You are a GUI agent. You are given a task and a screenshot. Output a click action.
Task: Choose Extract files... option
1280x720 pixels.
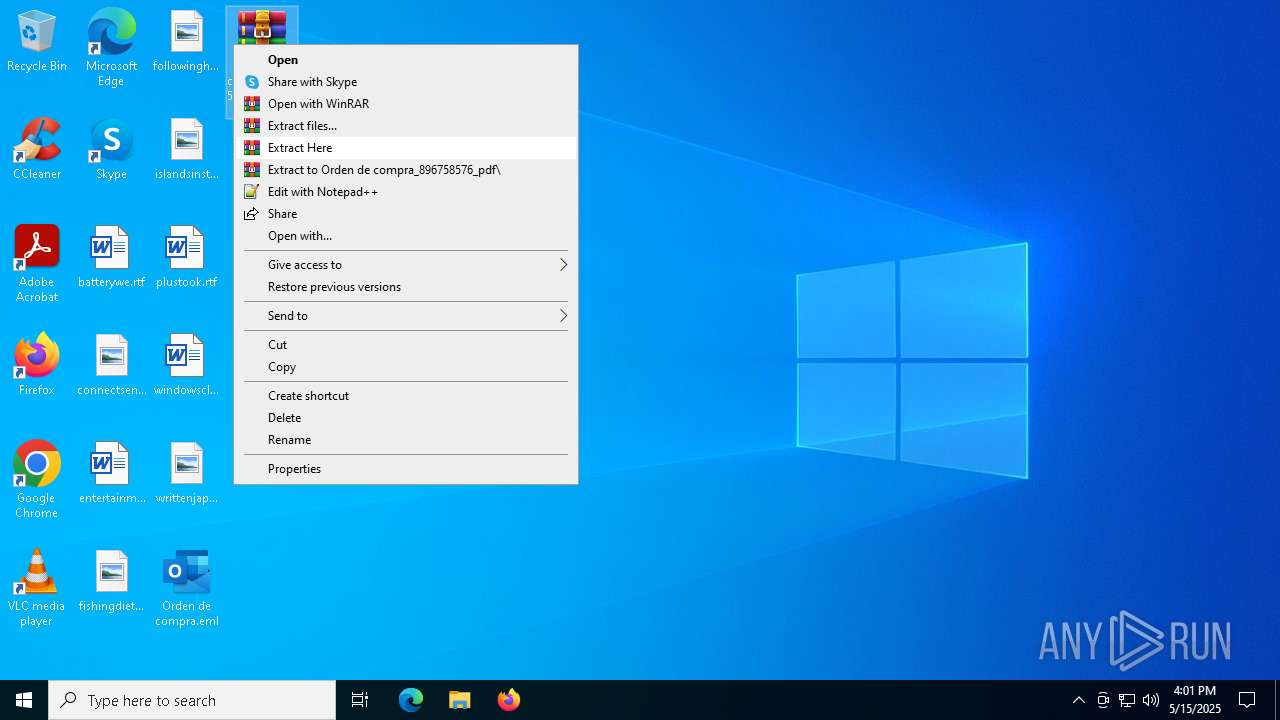pyautogui.click(x=406, y=126)
